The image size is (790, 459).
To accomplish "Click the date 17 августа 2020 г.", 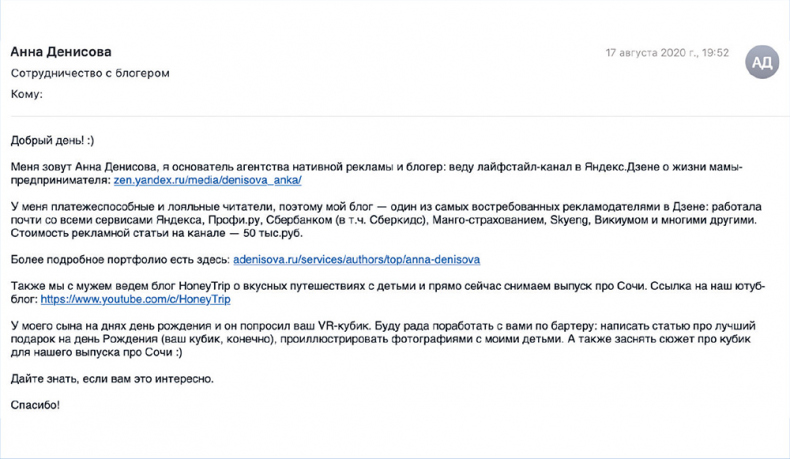I will [x=668, y=52].
